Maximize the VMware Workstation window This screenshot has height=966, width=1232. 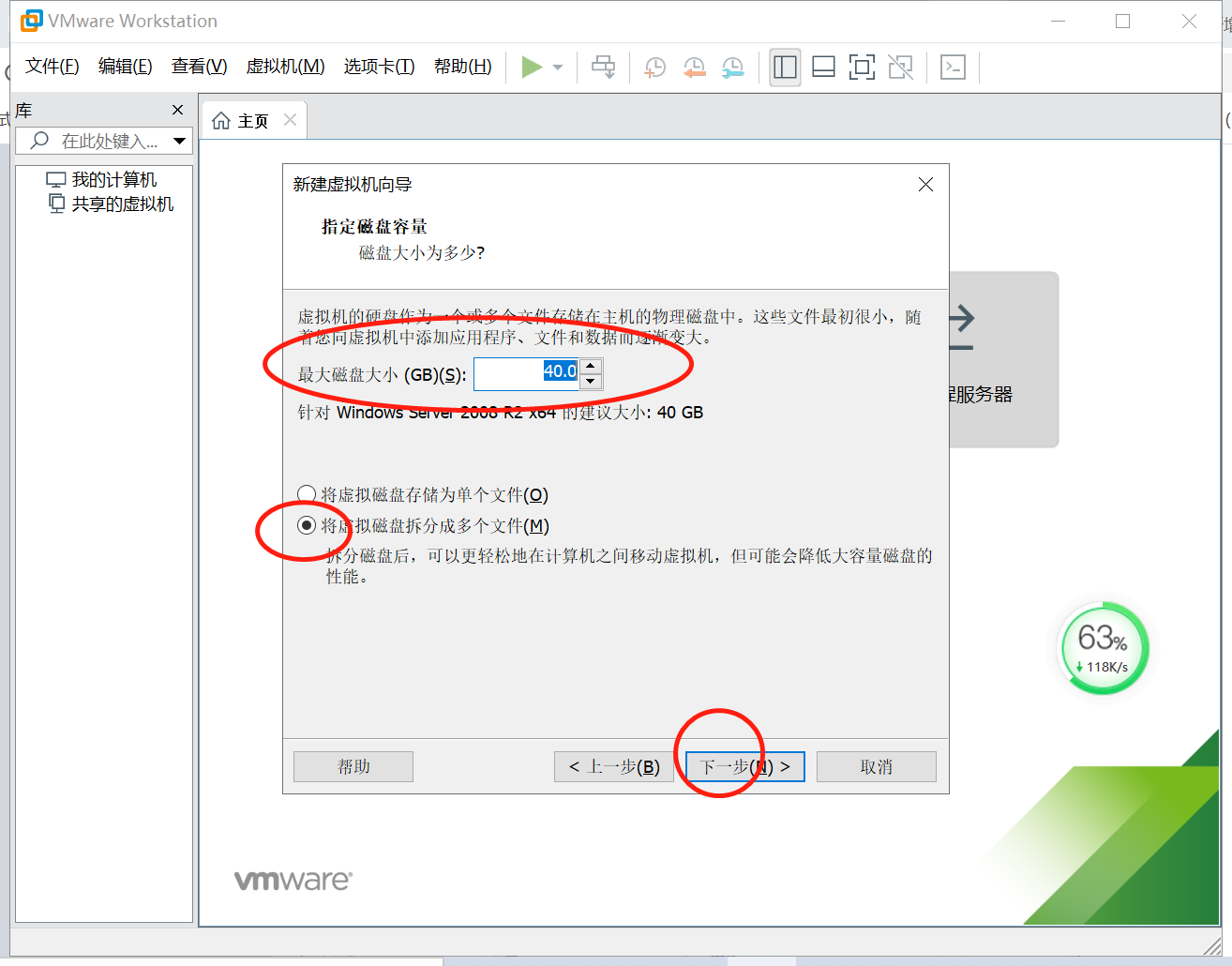[x=1122, y=21]
